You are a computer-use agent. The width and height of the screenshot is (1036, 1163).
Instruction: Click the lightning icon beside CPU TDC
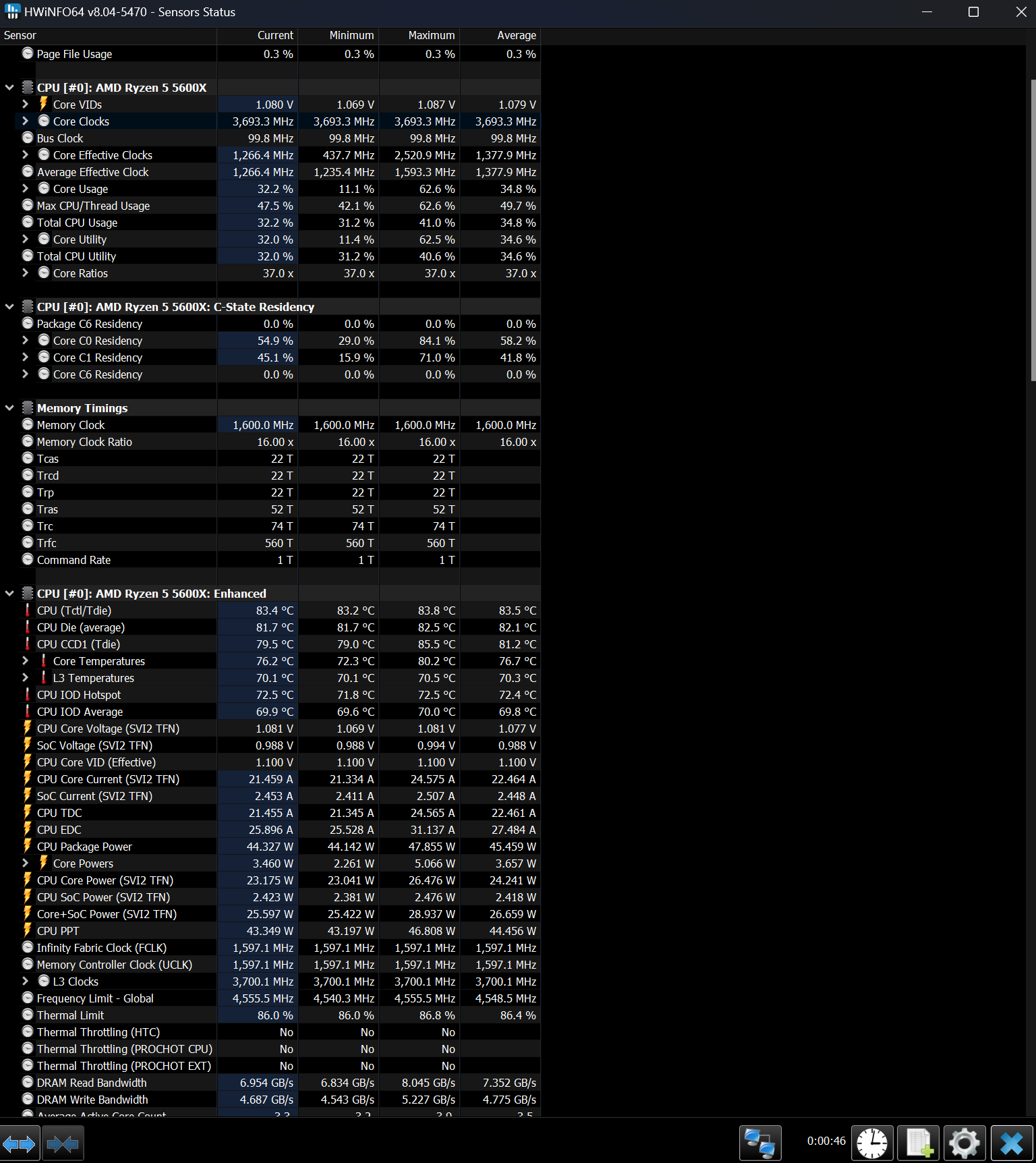pos(28,812)
